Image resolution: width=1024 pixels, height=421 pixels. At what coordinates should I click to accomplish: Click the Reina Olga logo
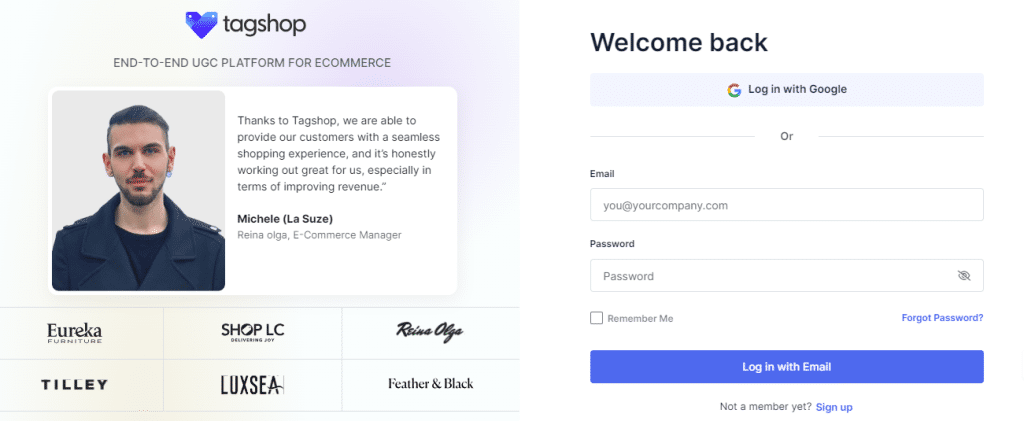pos(429,332)
